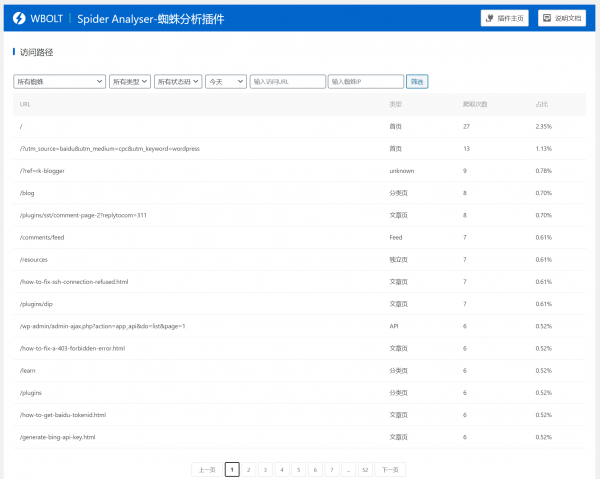Click the 'Feed' type cell

(396, 237)
